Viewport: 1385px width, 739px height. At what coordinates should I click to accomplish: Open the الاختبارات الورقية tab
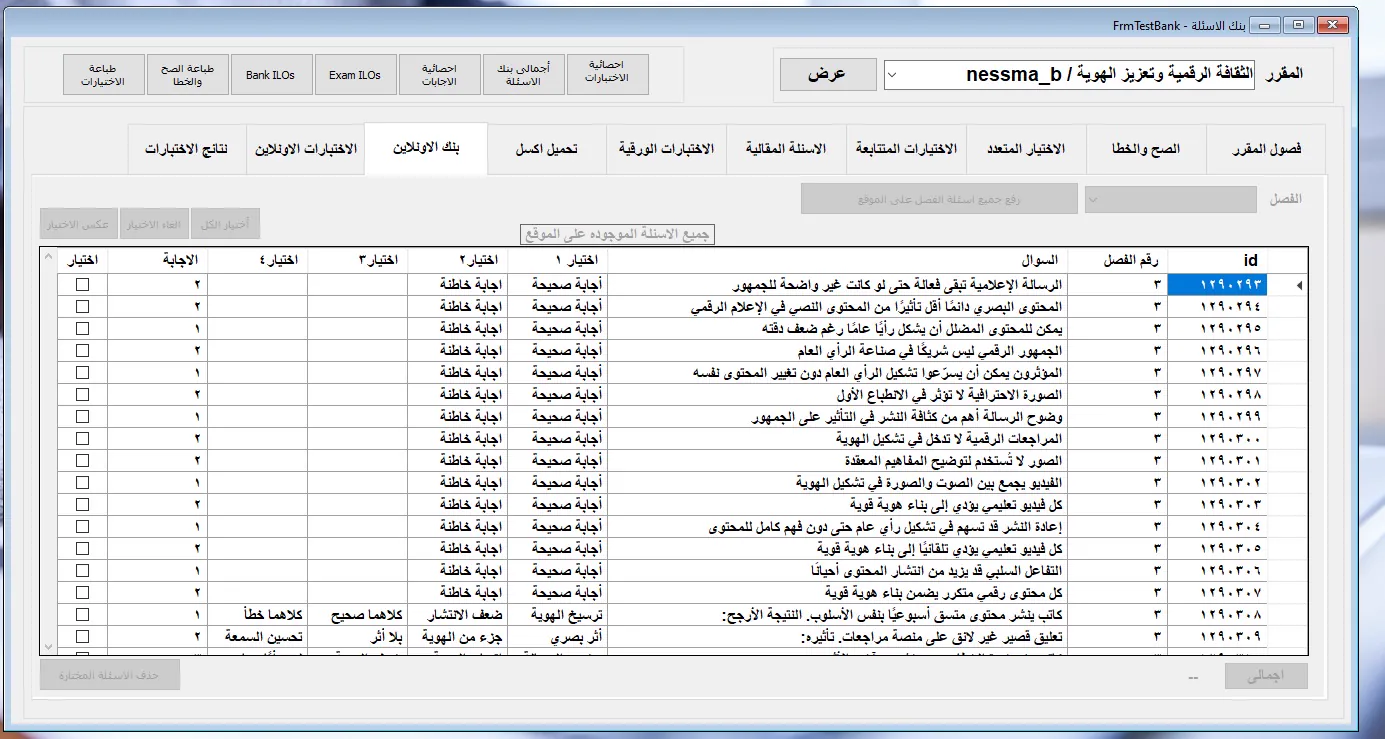tap(666, 149)
